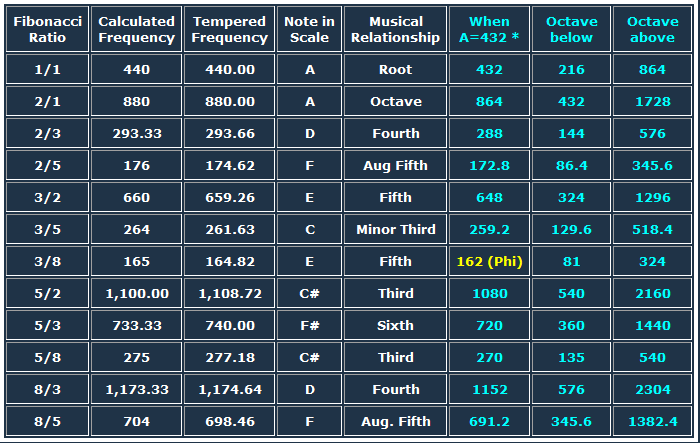Select the Aug Fifth cell in 2/5 row
The height and width of the screenshot is (443, 700).
(396, 166)
